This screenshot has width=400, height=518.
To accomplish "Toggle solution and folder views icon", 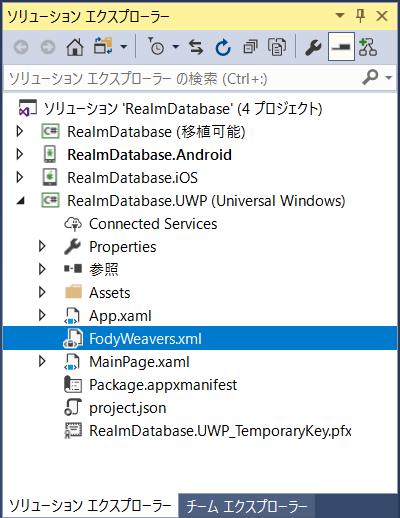I will click(x=104, y=47).
